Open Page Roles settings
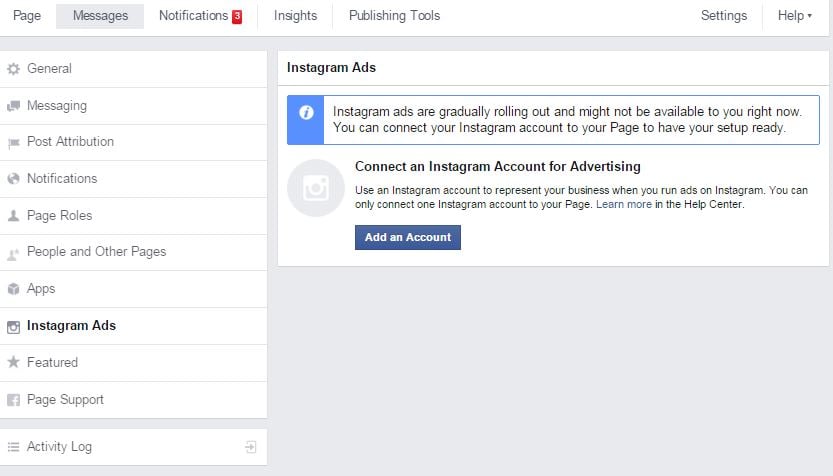Viewport: 833px width, 476px height. click(x=133, y=216)
